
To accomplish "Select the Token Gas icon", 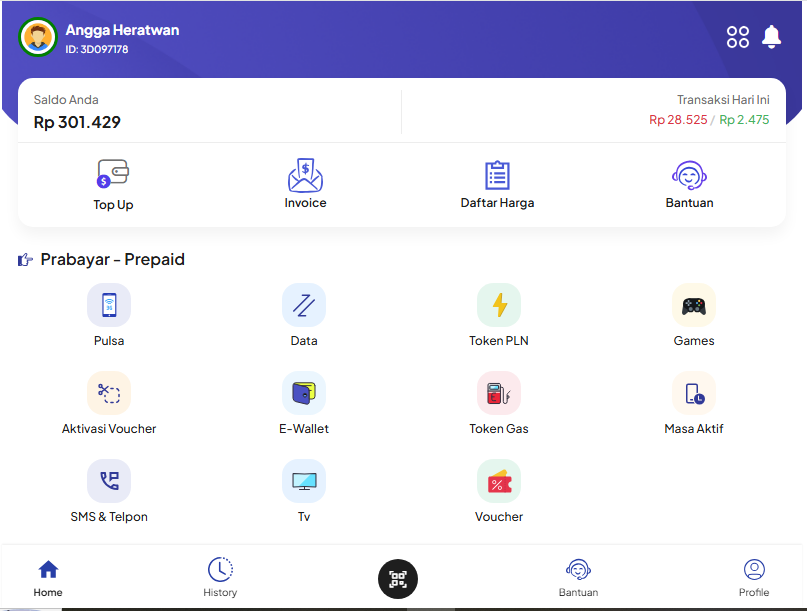I will click(499, 393).
